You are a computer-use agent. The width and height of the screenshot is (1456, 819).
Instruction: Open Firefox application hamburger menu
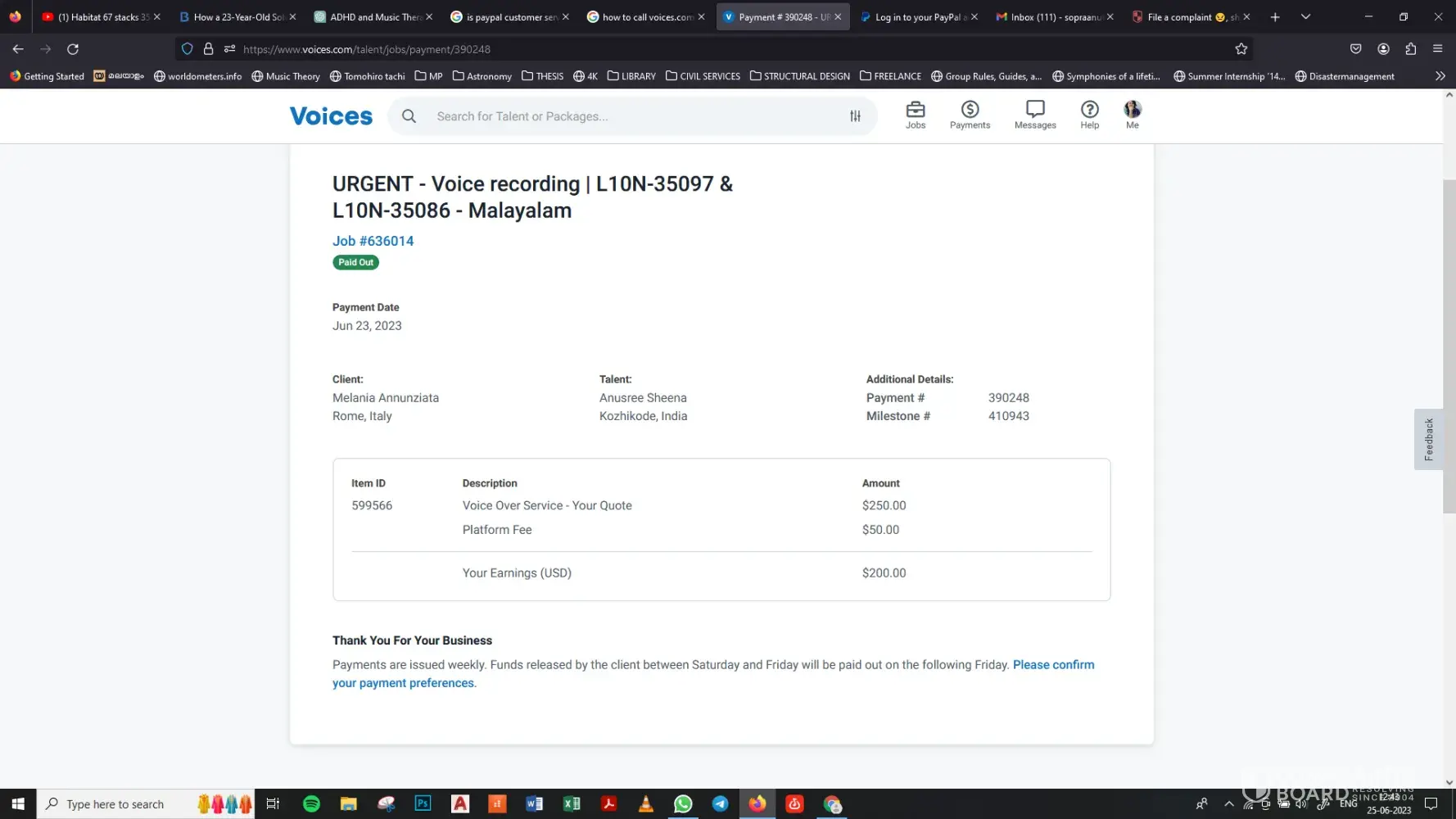1437,49
